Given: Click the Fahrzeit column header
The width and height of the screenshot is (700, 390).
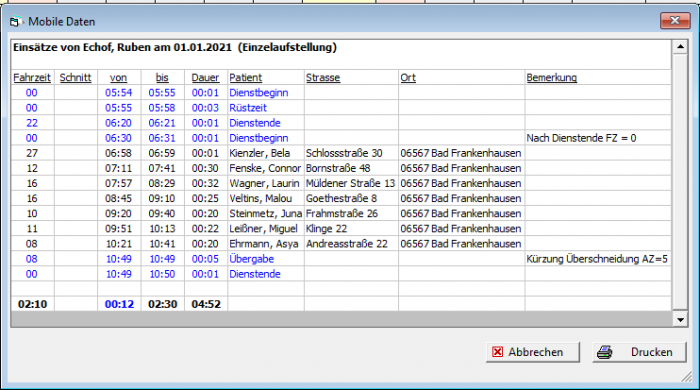Looking at the screenshot, I should (32, 78).
